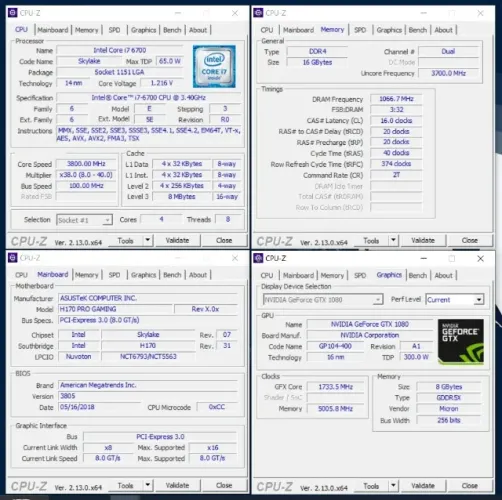Click the CPU-Z app icon in Memory window title bar
Viewport: 502px width, 500px height.
[x=258, y=13]
